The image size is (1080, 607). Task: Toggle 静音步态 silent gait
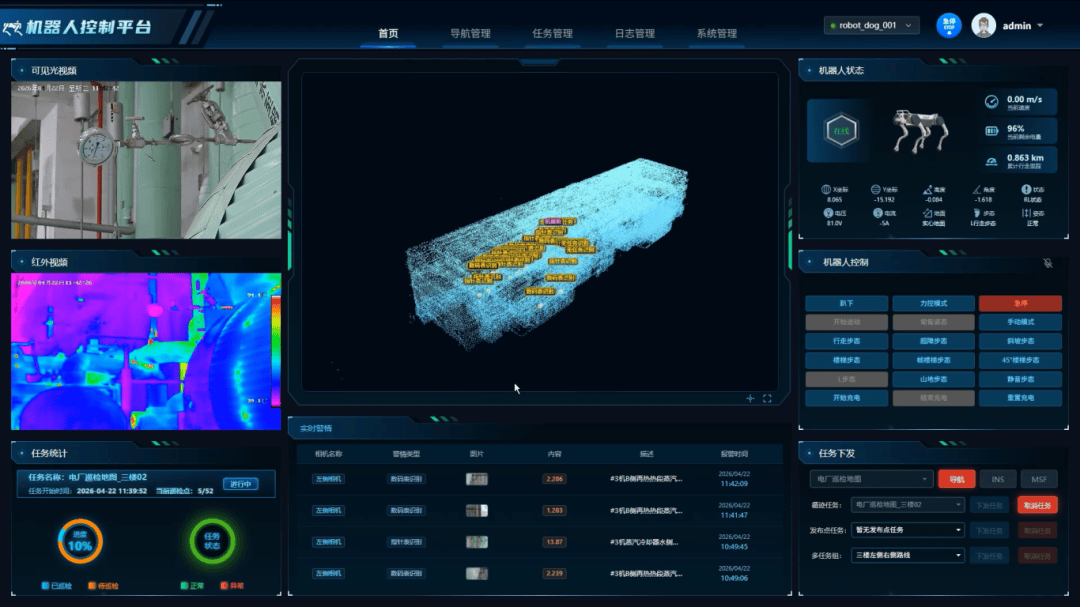click(1020, 379)
